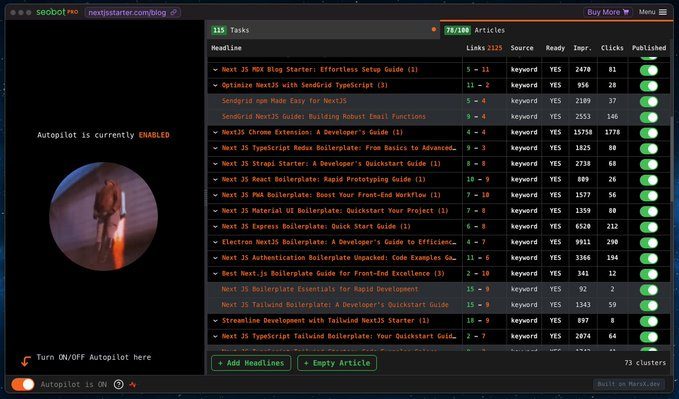Click the Built on MarsX.dev link

tap(628, 384)
